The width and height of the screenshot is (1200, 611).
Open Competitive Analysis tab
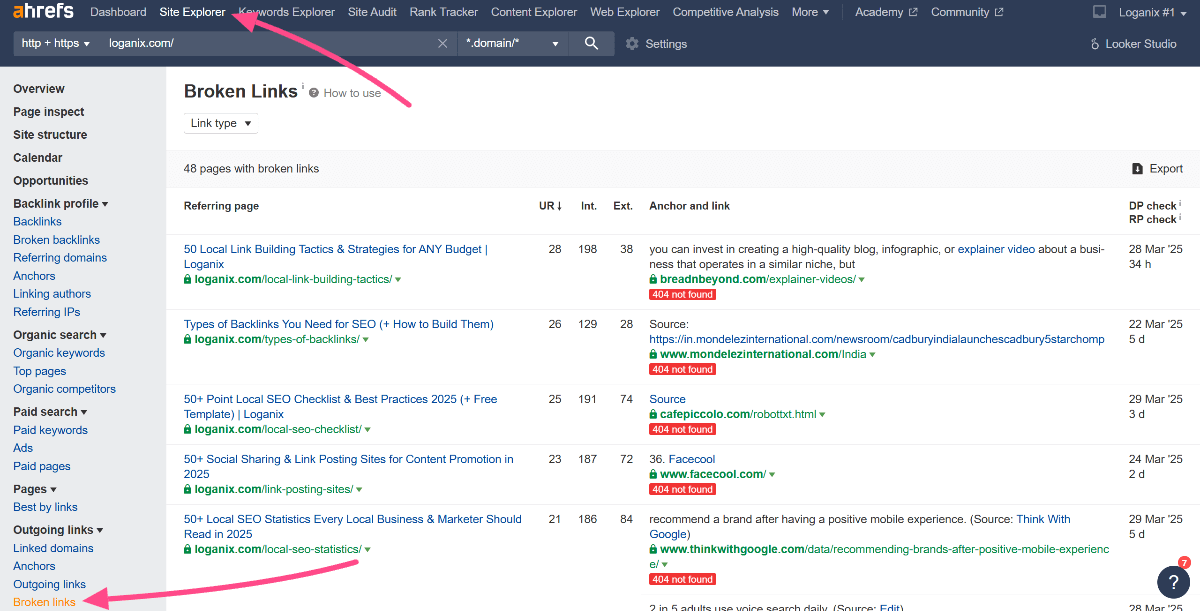click(x=726, y=12)
